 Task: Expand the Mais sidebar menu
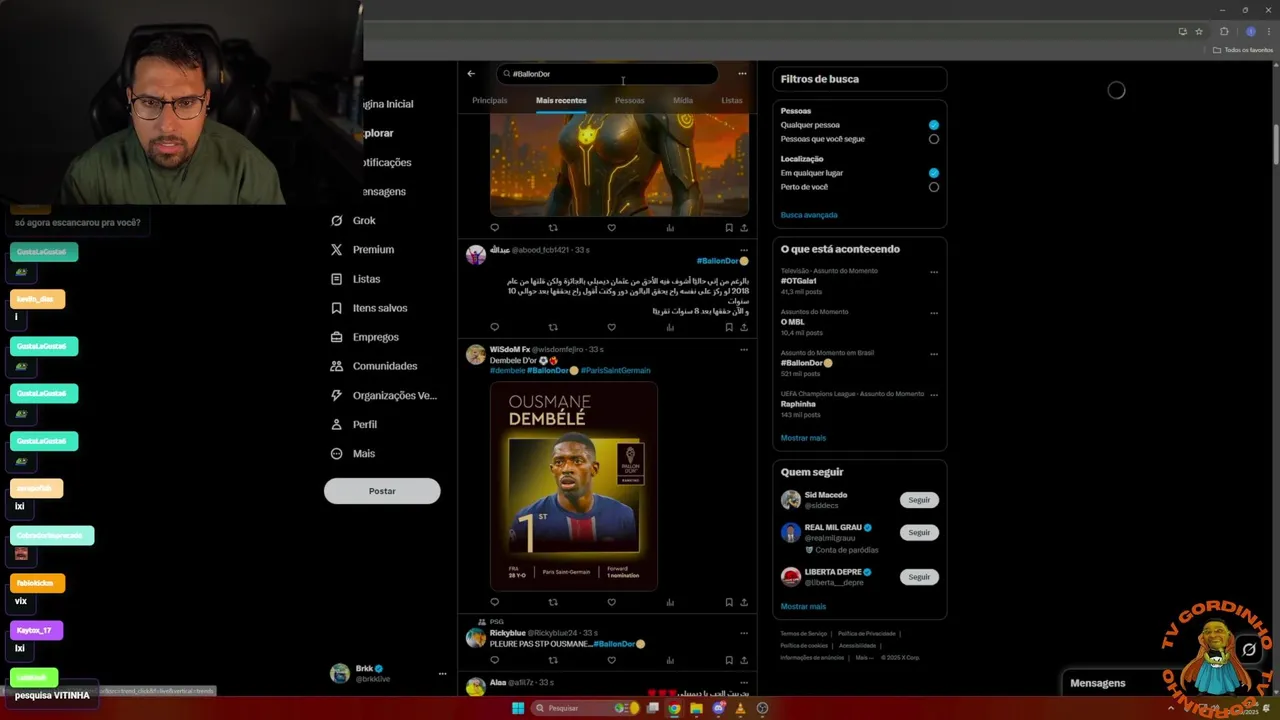pyautogui.click(x=352, y=453)
